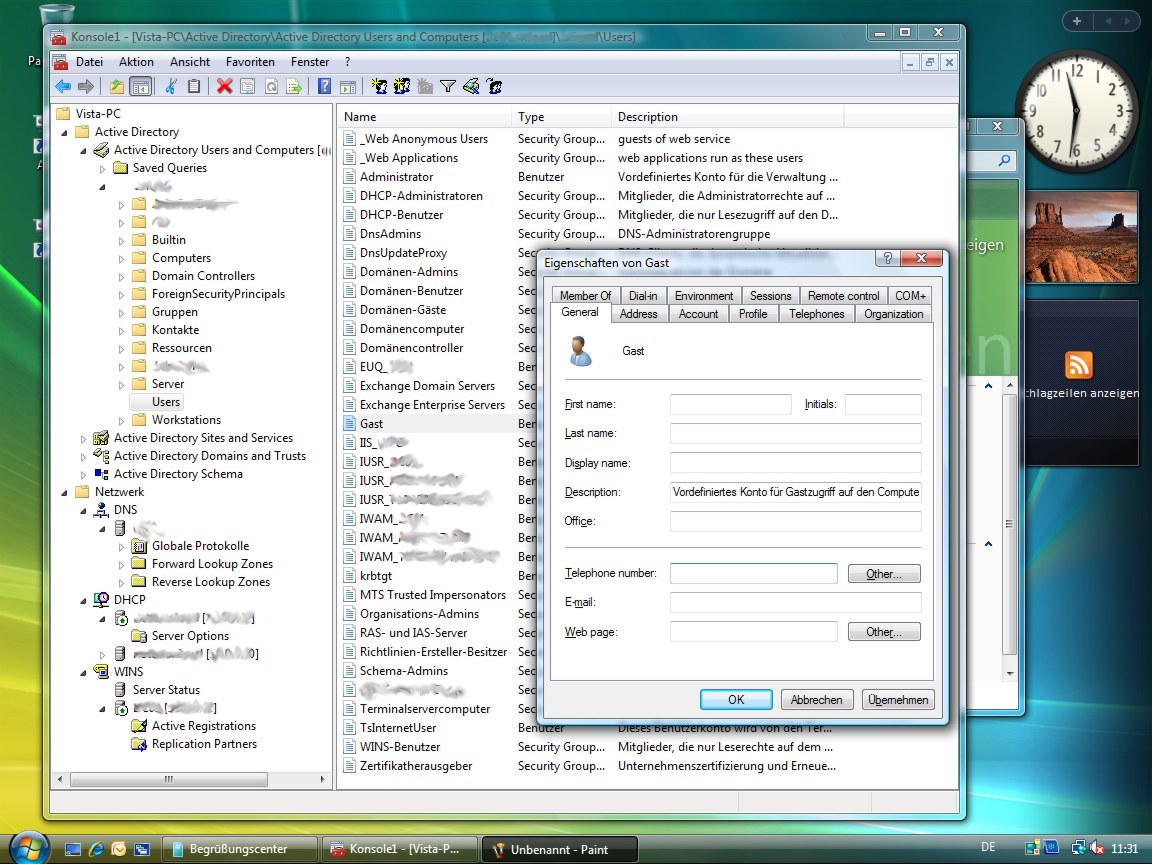The image size is (1152, 864).
Task: Open the Begrüßungscenter taskbar button
Action: [239, 849]
